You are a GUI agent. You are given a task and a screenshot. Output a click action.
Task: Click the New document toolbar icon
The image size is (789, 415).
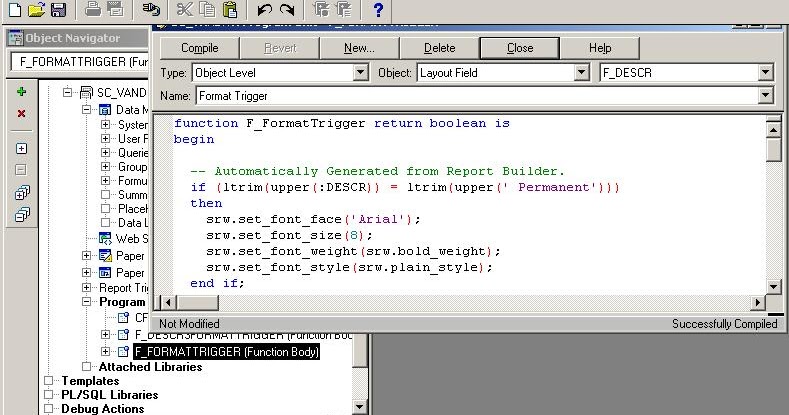click(15, 10)
